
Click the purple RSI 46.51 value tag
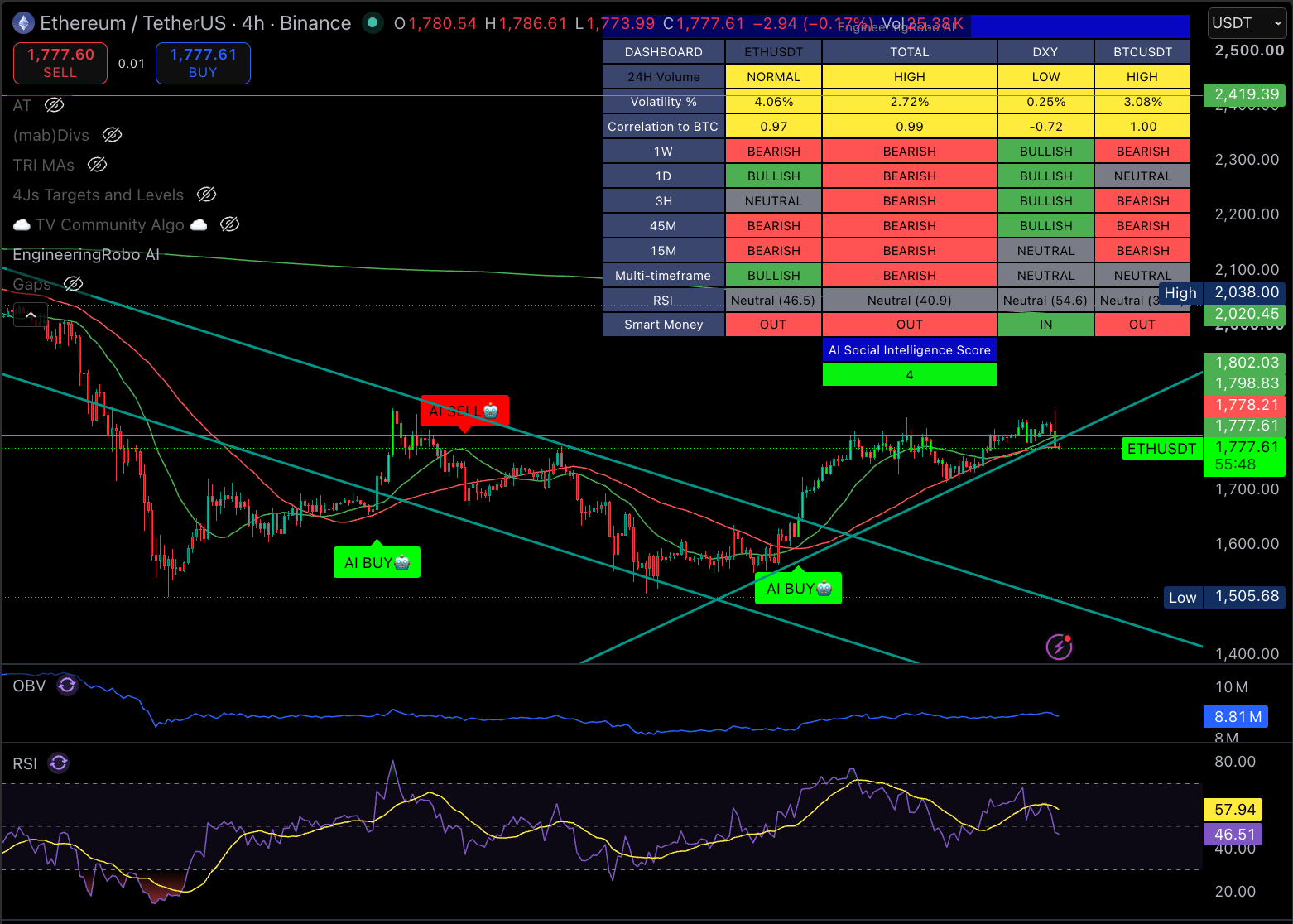click(1233, 835)
